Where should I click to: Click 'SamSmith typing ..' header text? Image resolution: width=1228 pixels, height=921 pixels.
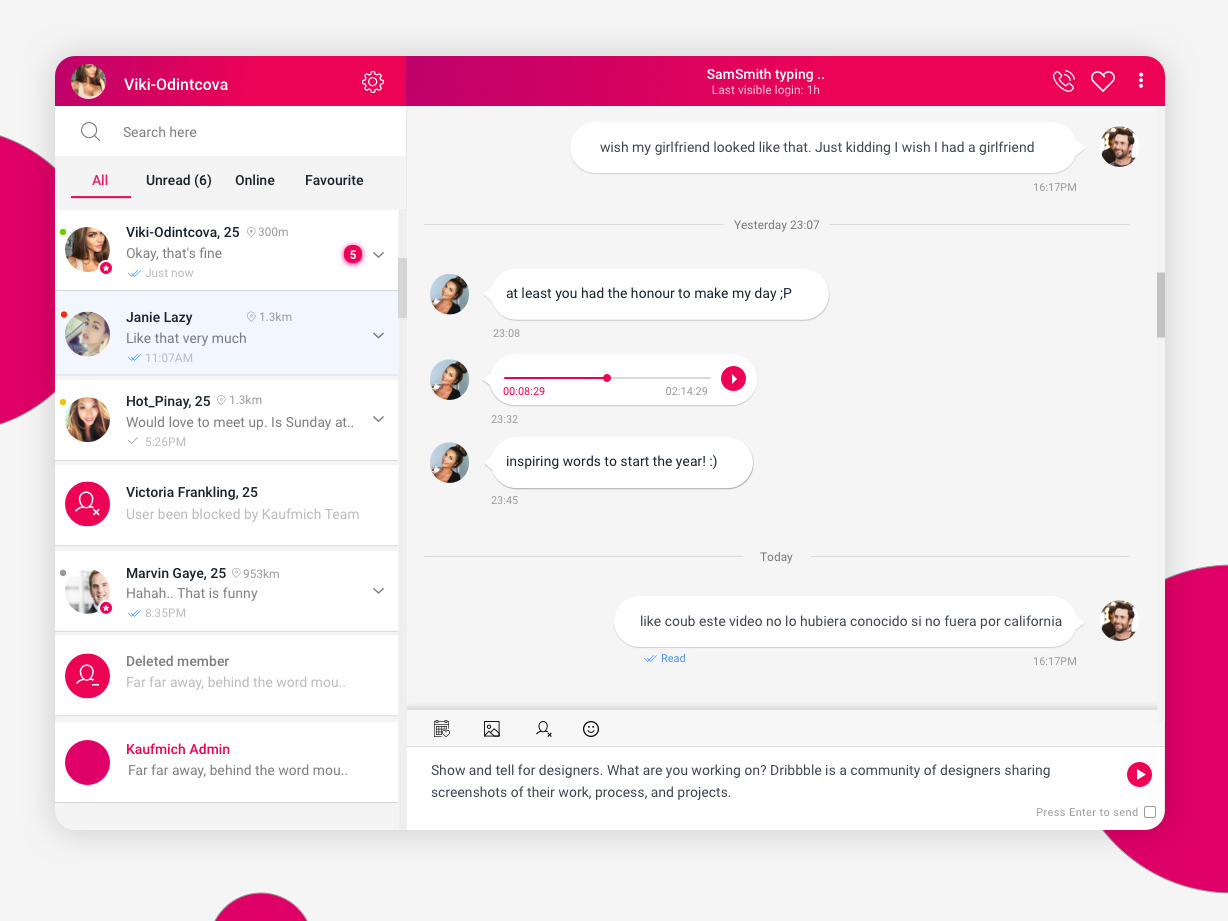pos(766,74)
